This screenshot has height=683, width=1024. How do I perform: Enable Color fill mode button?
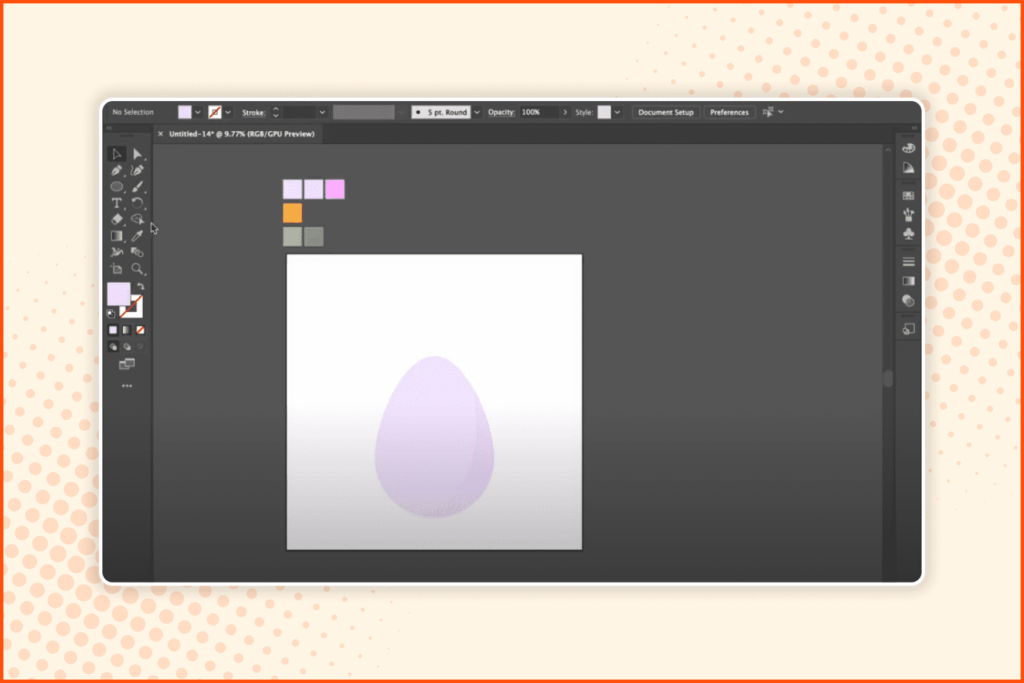(113, 330)
